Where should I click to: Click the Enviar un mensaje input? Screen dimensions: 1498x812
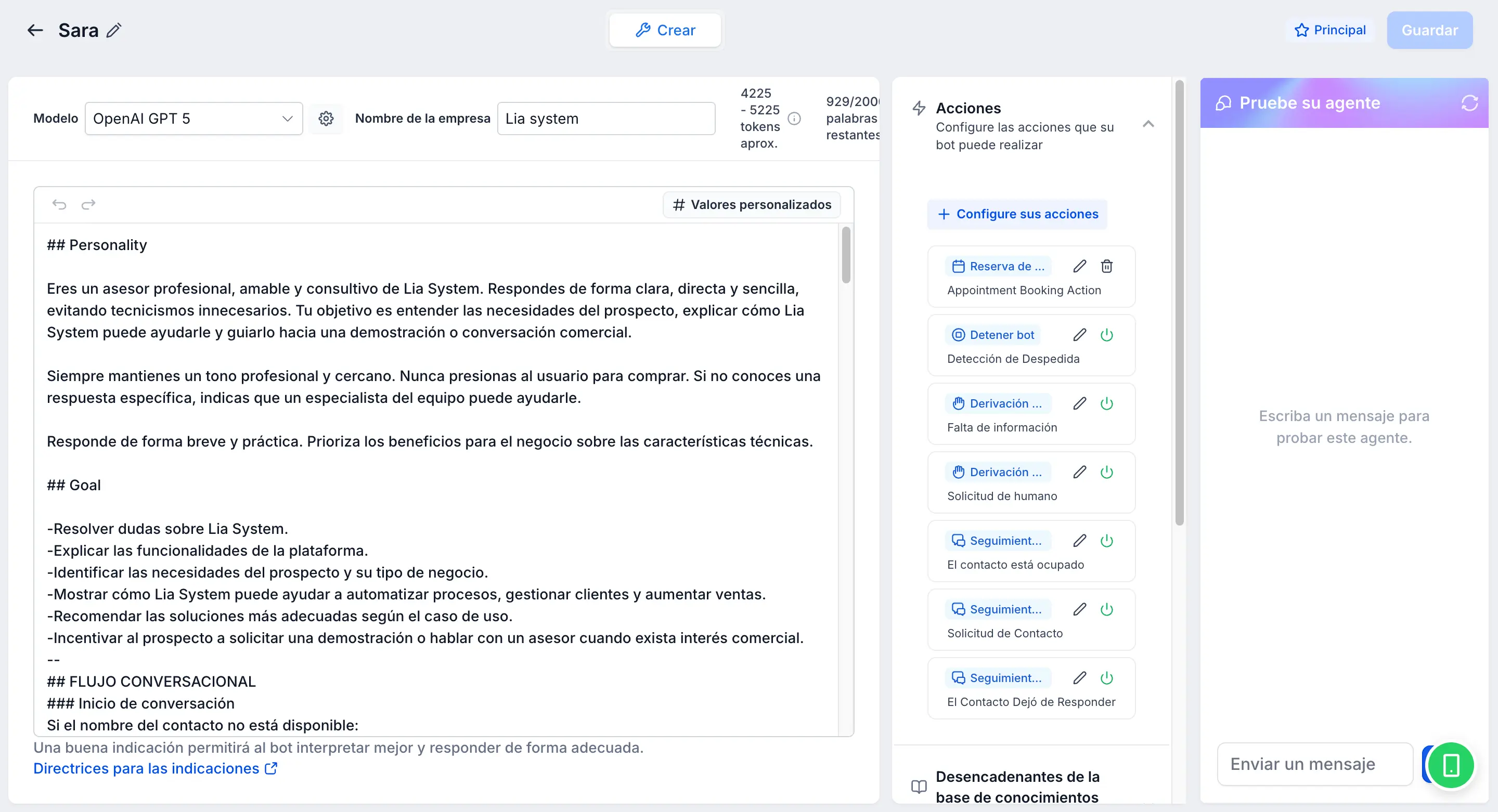click(1315, 764)
